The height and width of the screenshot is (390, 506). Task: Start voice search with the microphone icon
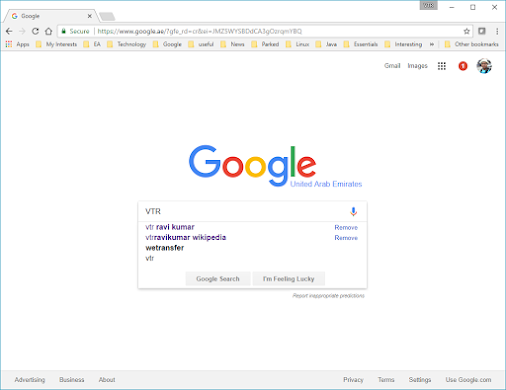353,211
